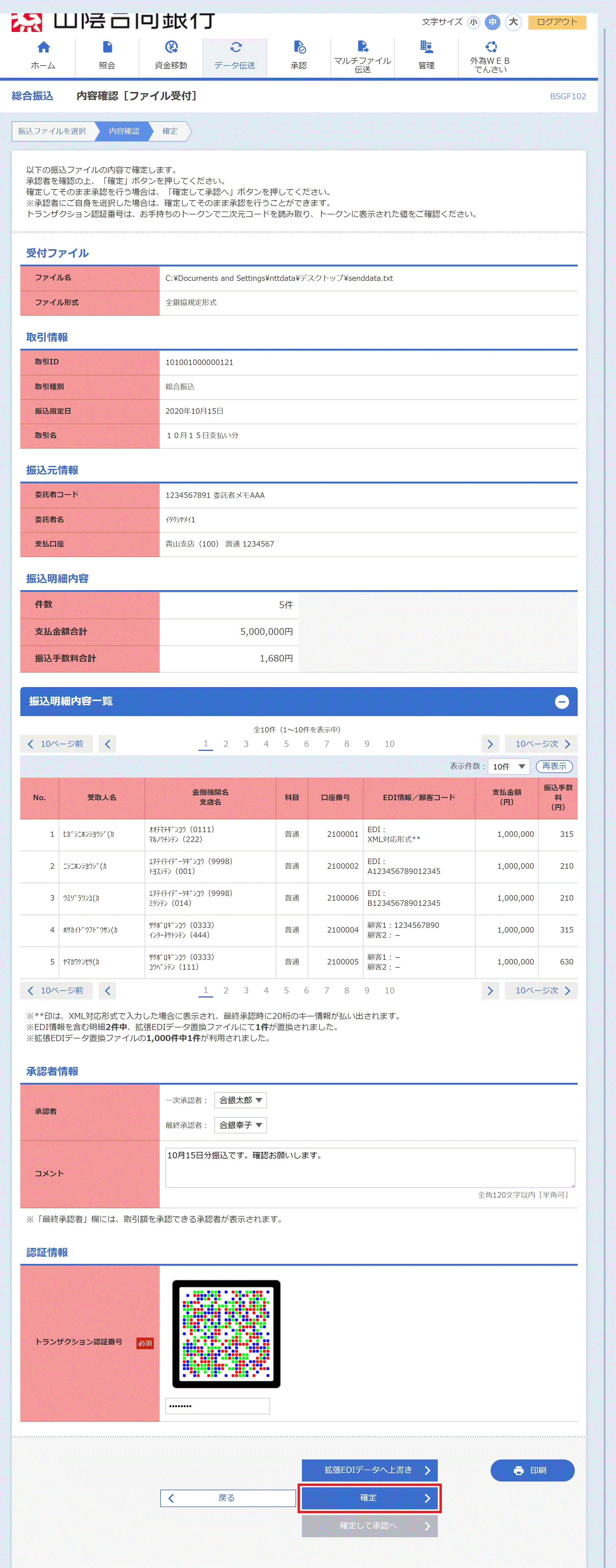
Task: Click the 支払金額 column header
Action: pyautogui.click(x=507, y=797)
